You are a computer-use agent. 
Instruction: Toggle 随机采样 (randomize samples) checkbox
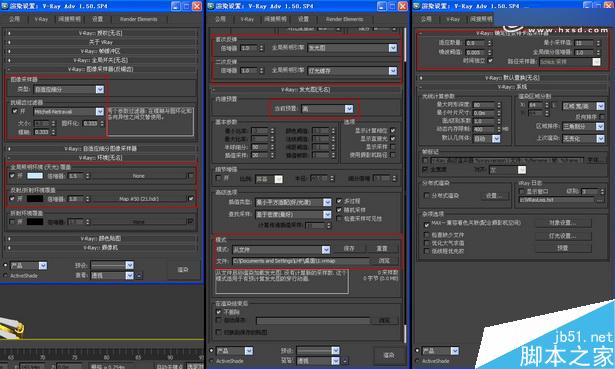click(x=339, y=210)
